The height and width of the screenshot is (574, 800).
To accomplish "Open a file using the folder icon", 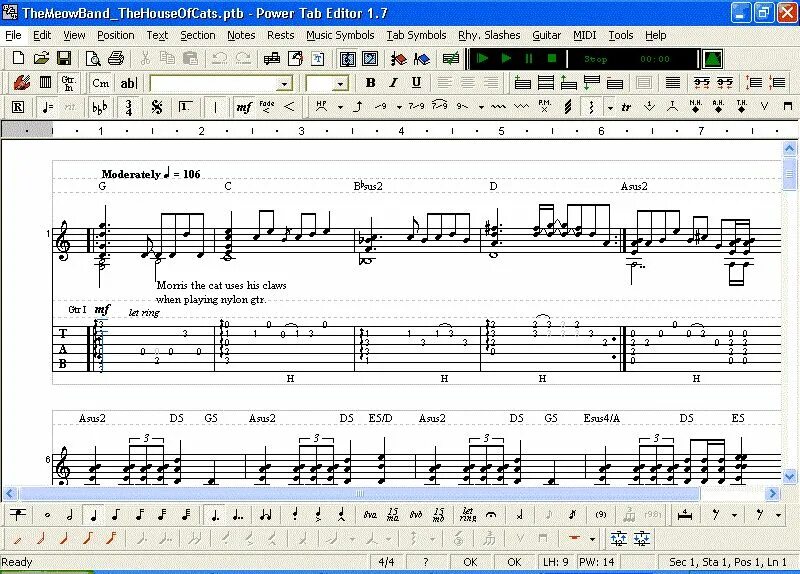I will click(x=41, y=58).
